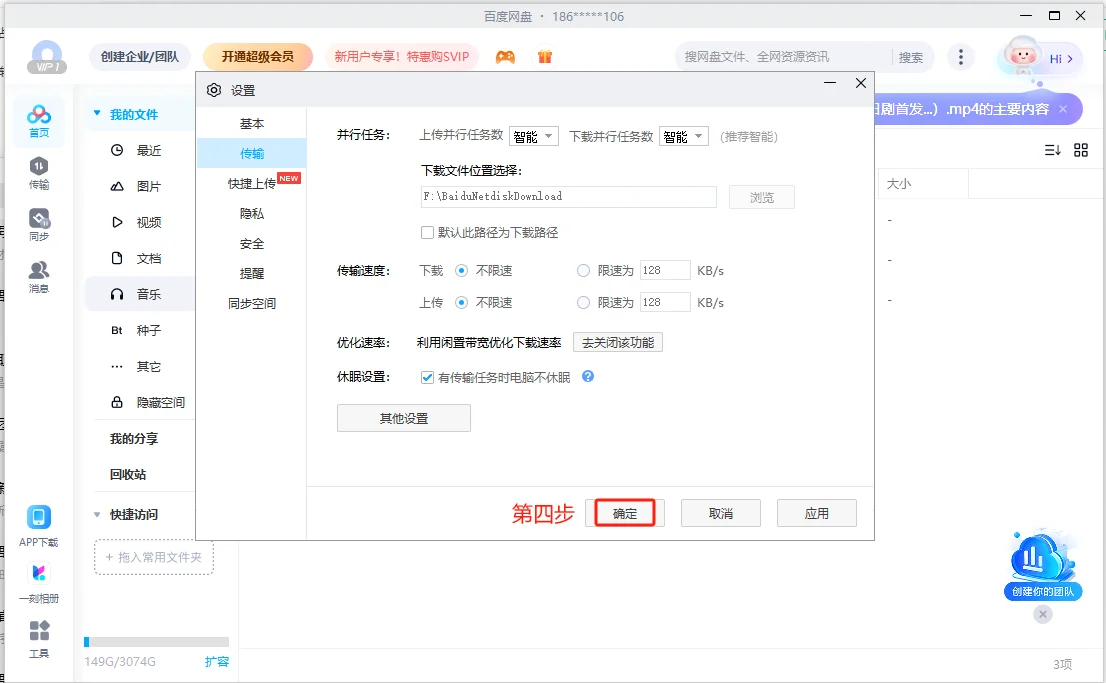The height and width of the screenshot is (683, 1106).
Task: Open 下载并行任务数 智能 dropdown
Action: tap(683, 136)
